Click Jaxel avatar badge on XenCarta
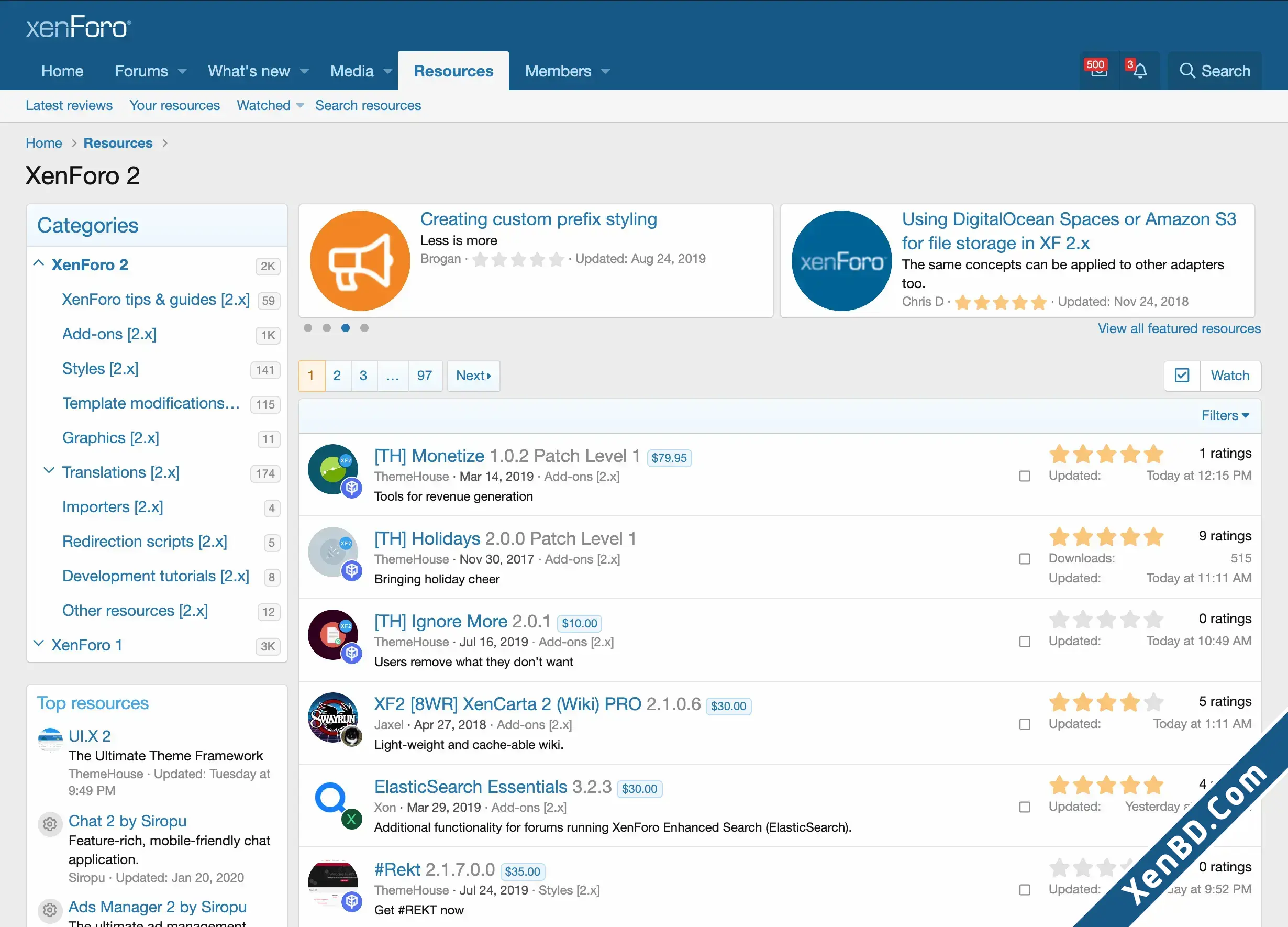 coord(352,736)
